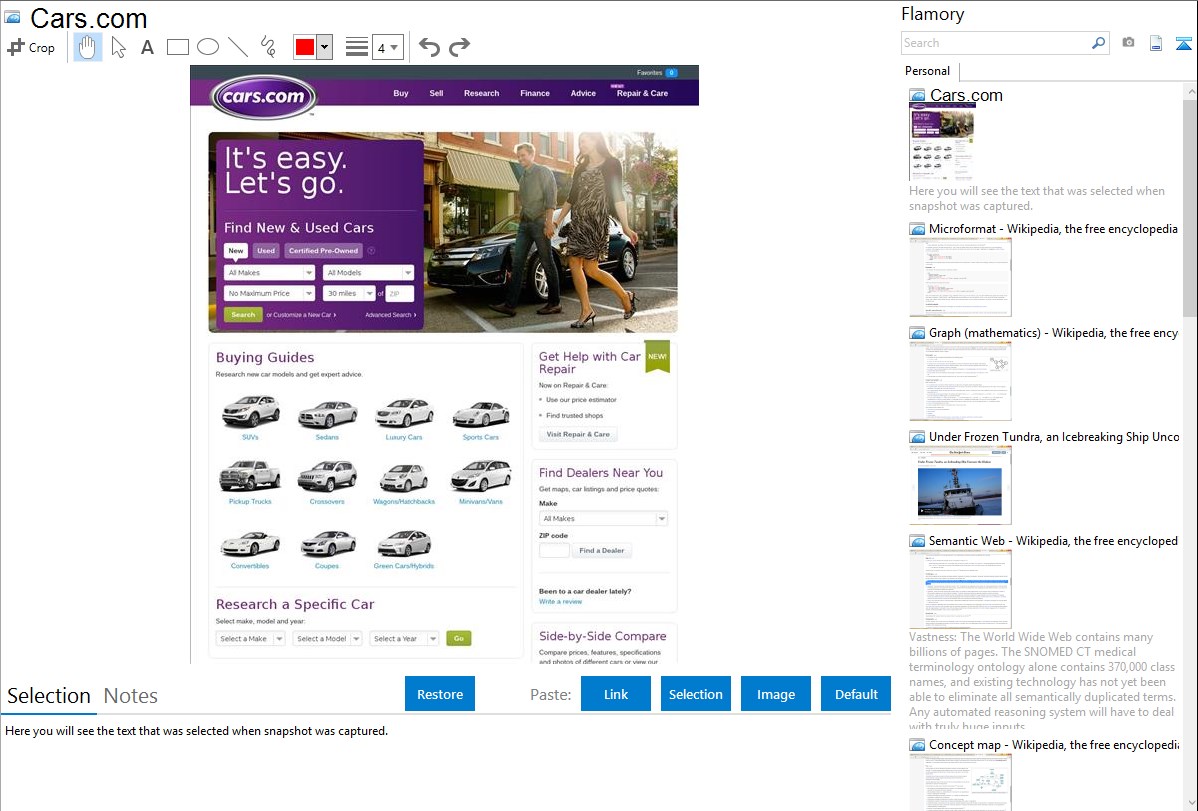Pick the ellipse shape tool
This screenshot has width=1198, height=811.
click(x=208, y=47)
